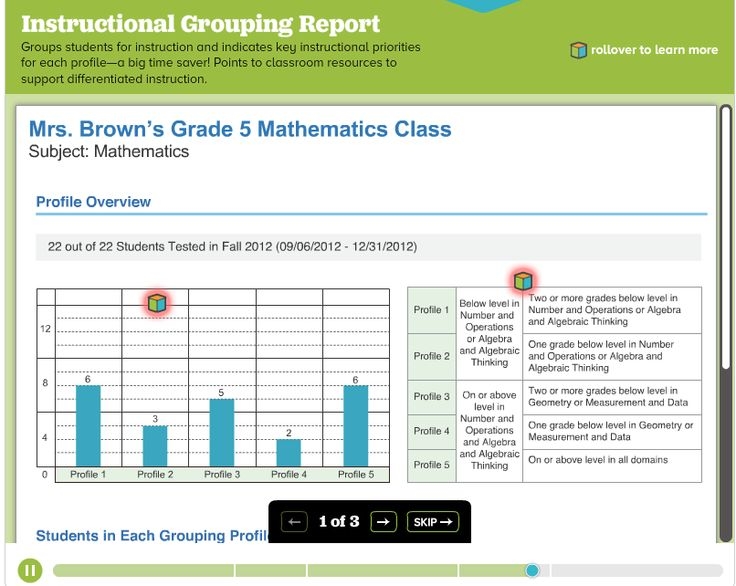Screen dimensions: 736x586
Task: Click the rollover cube above the profile table
Action: [522, 281]
